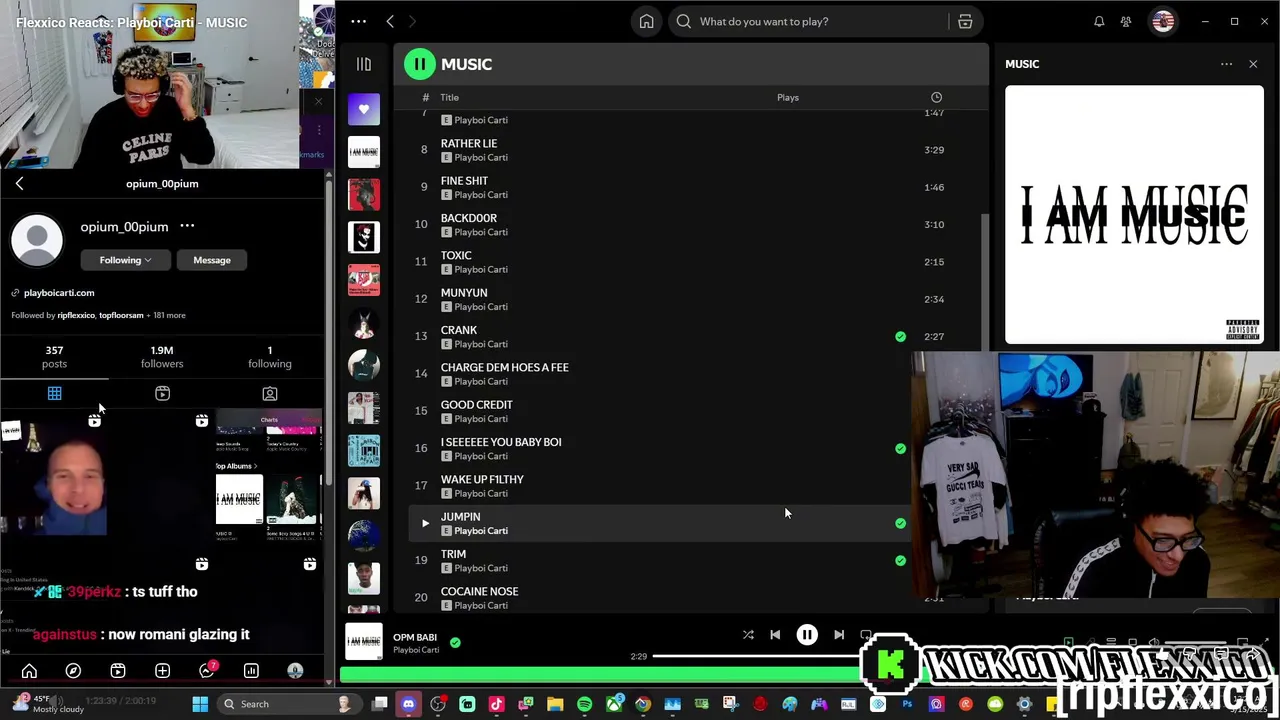
Task: Toggle the saved checkmark on I SEEEEEE YOU BABY BOI
Action: point(900,449)
